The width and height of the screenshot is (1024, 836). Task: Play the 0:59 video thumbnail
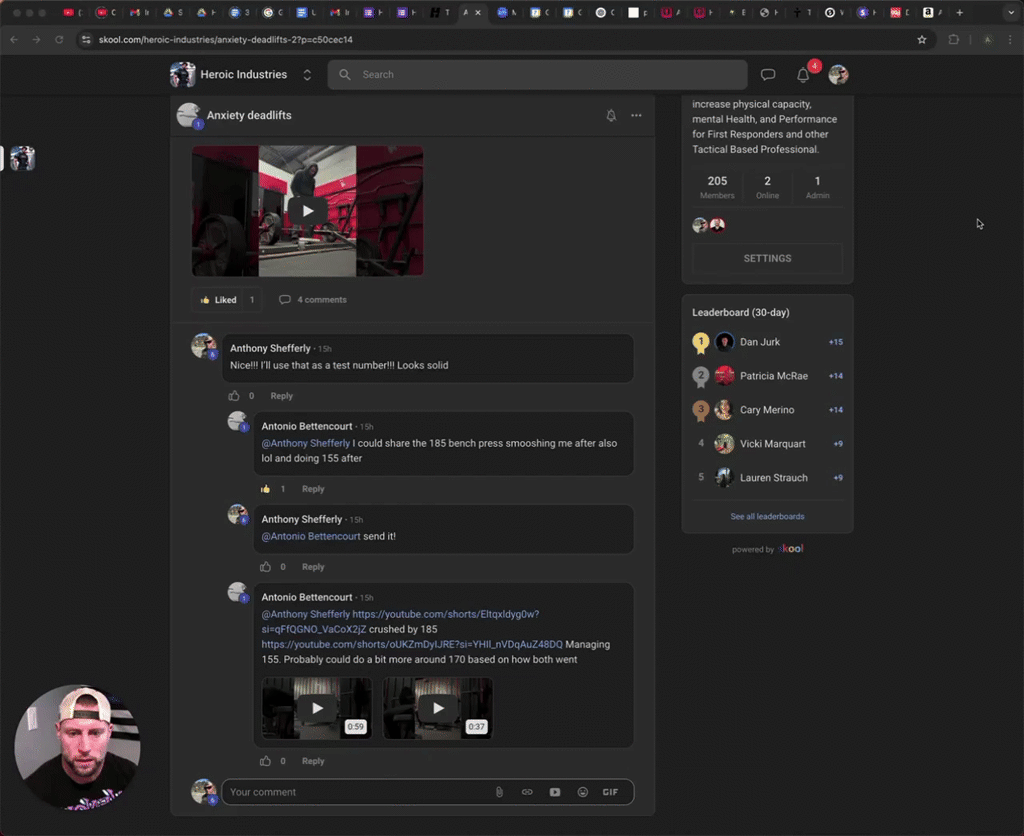tap(317, 708)
